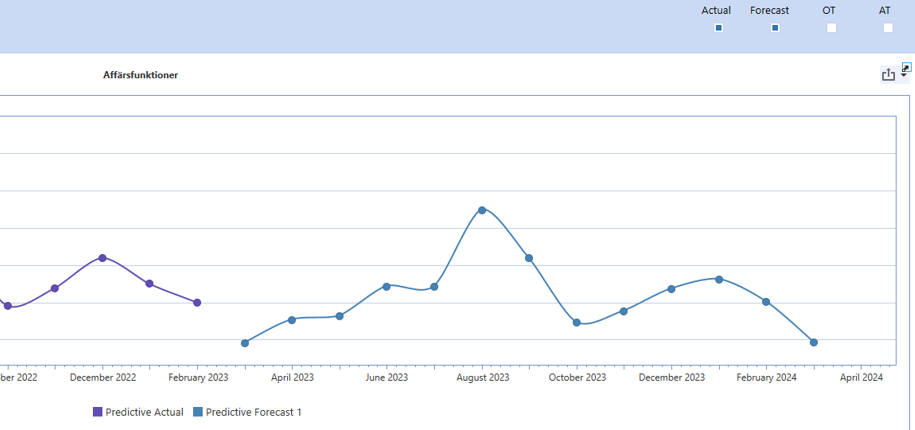Image resolution: width=915 pixels, height=430 pixels.
Task: Open the small dropdown arrow beside export icon
Action: tap(904, 76)
